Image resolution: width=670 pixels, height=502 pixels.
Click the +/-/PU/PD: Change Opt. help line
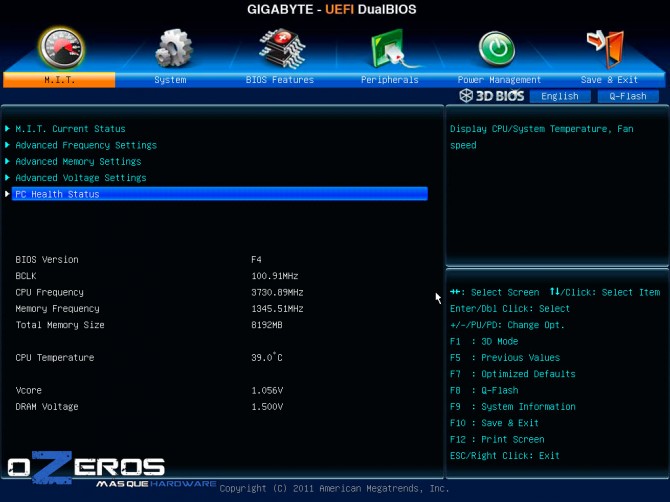pos(507,325)
